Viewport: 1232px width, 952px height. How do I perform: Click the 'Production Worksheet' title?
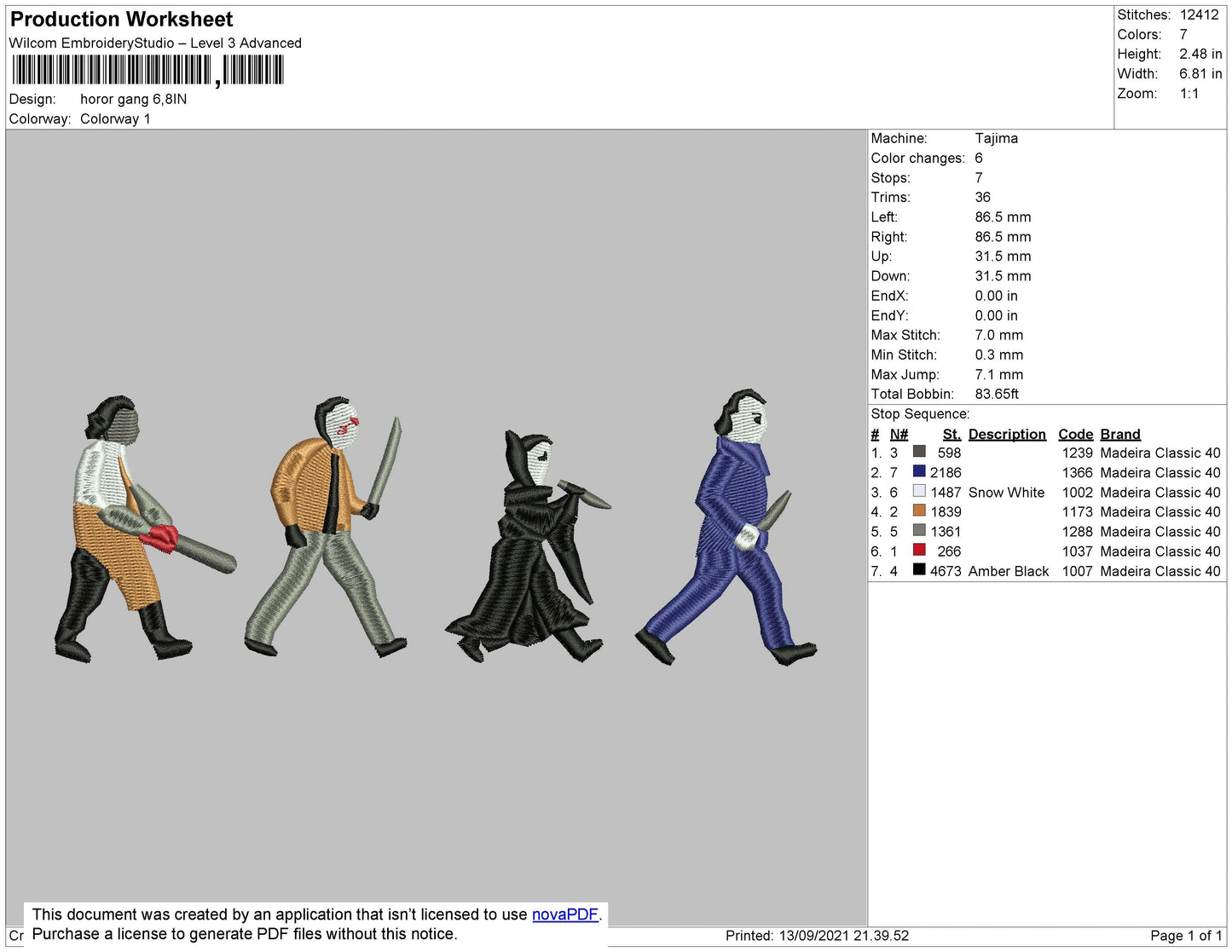pyautogui.click(x=121, y=20)
